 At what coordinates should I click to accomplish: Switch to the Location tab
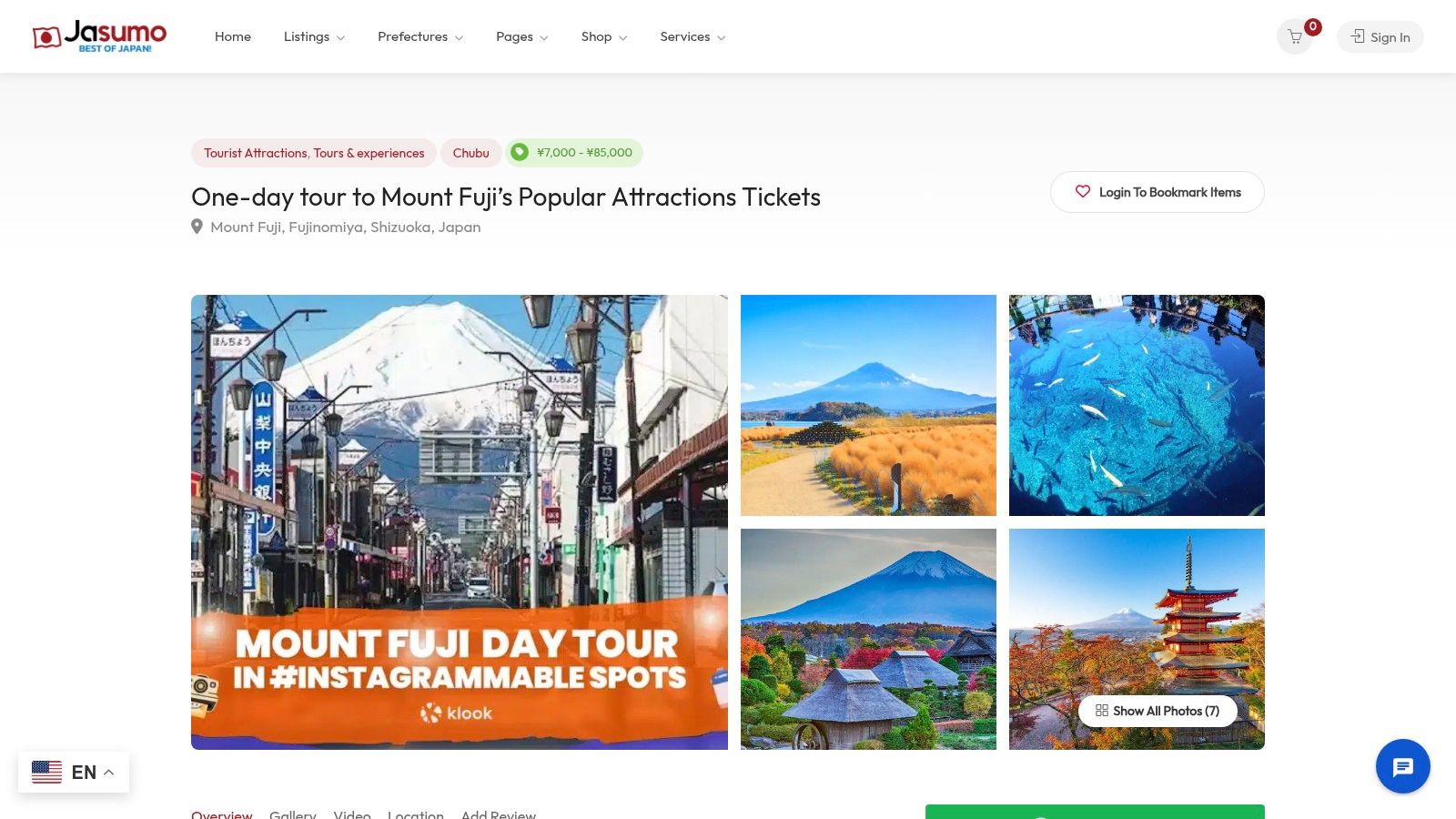[416, 814]
